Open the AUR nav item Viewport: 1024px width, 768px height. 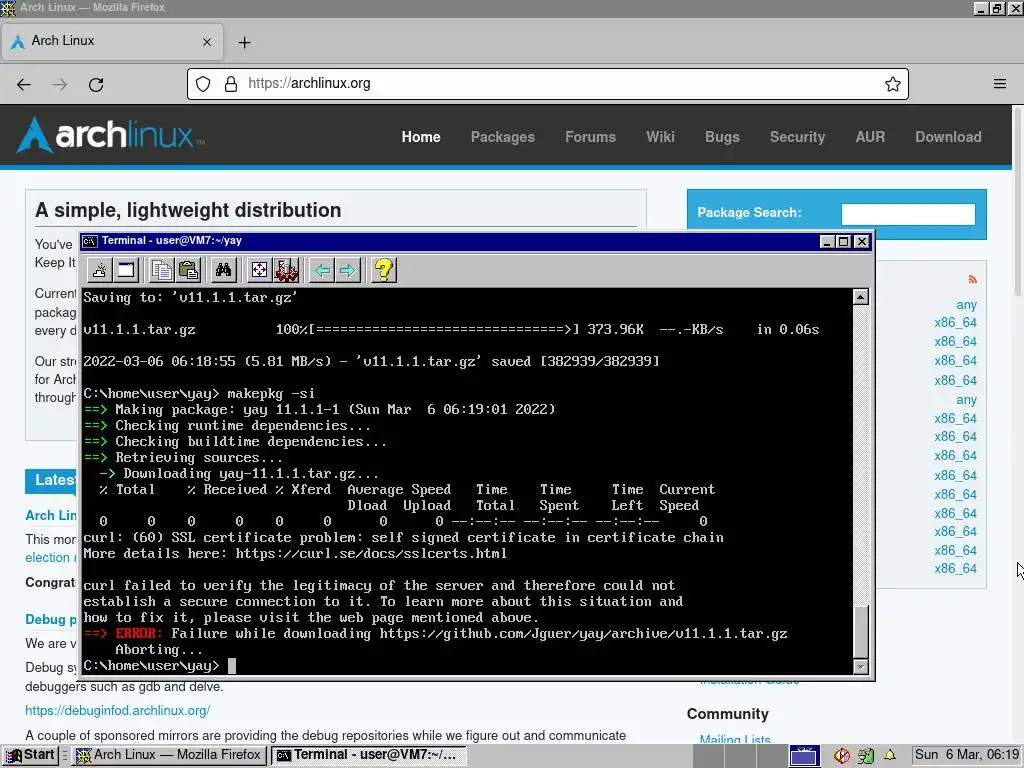tap(871, 136)
